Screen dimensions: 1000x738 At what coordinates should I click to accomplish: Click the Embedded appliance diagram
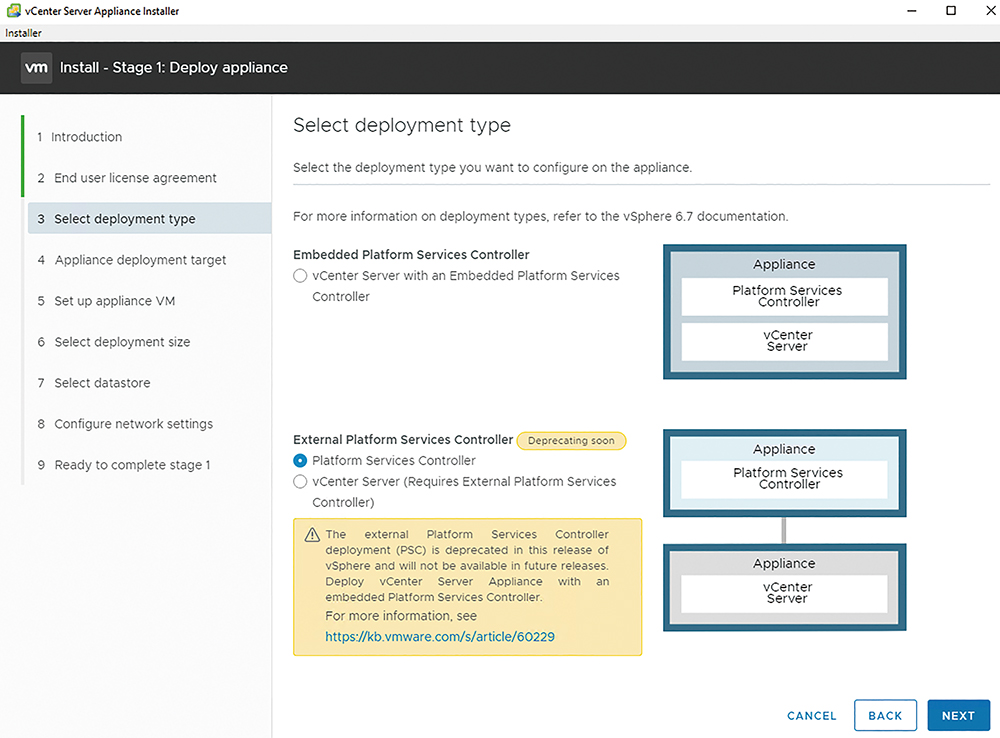point(784,312)
